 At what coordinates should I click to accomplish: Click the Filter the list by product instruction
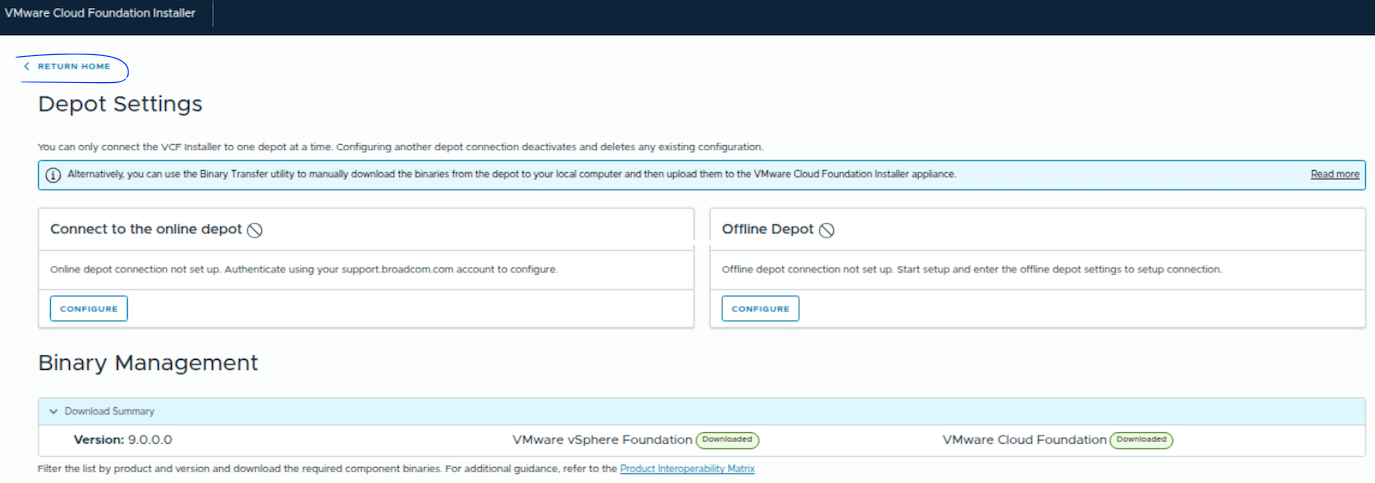pos(328,468)
